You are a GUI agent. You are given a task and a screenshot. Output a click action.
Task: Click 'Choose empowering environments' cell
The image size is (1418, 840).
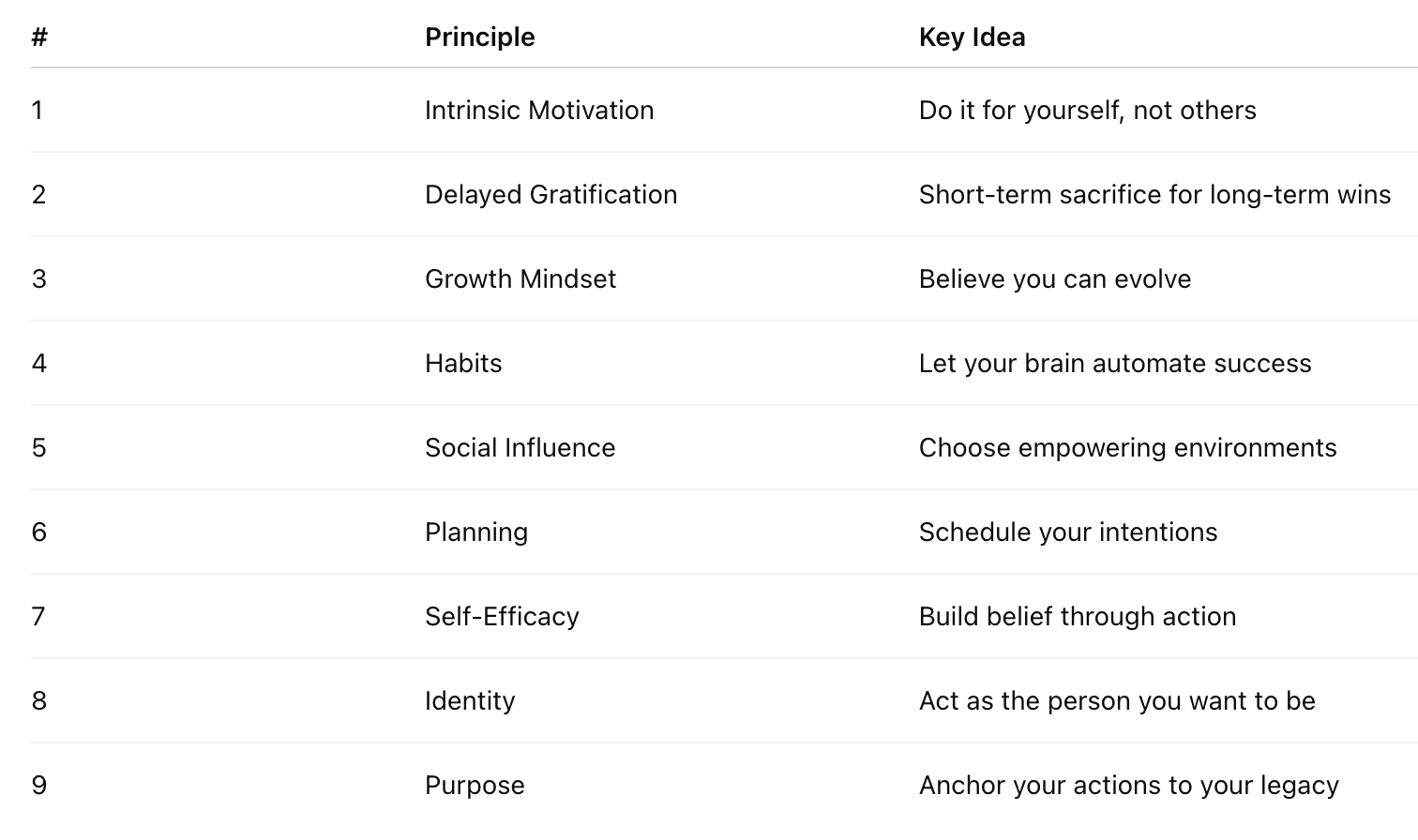[x=1127, y=447]
